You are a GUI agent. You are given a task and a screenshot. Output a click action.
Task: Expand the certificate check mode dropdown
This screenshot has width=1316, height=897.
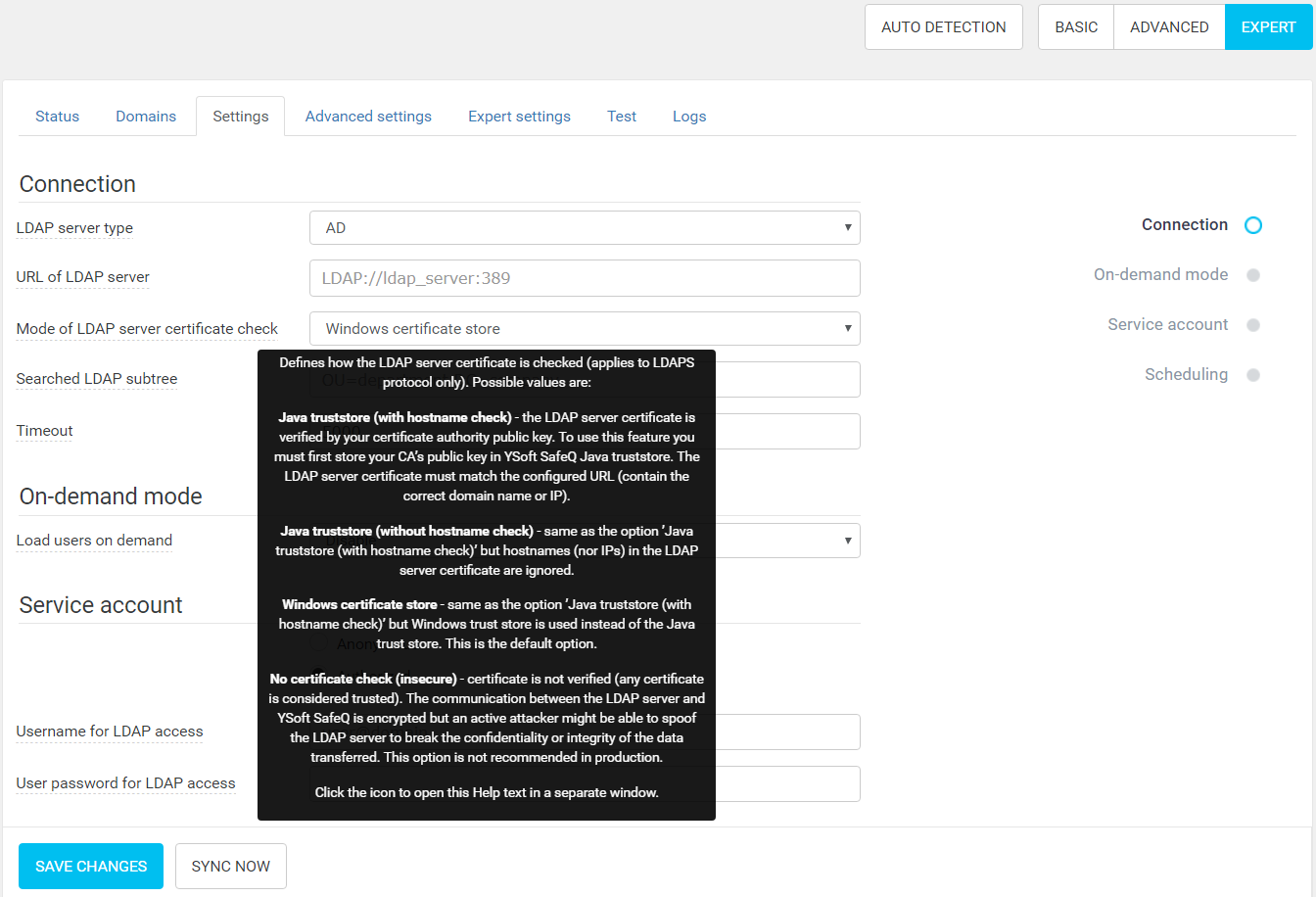pos(585,329)
